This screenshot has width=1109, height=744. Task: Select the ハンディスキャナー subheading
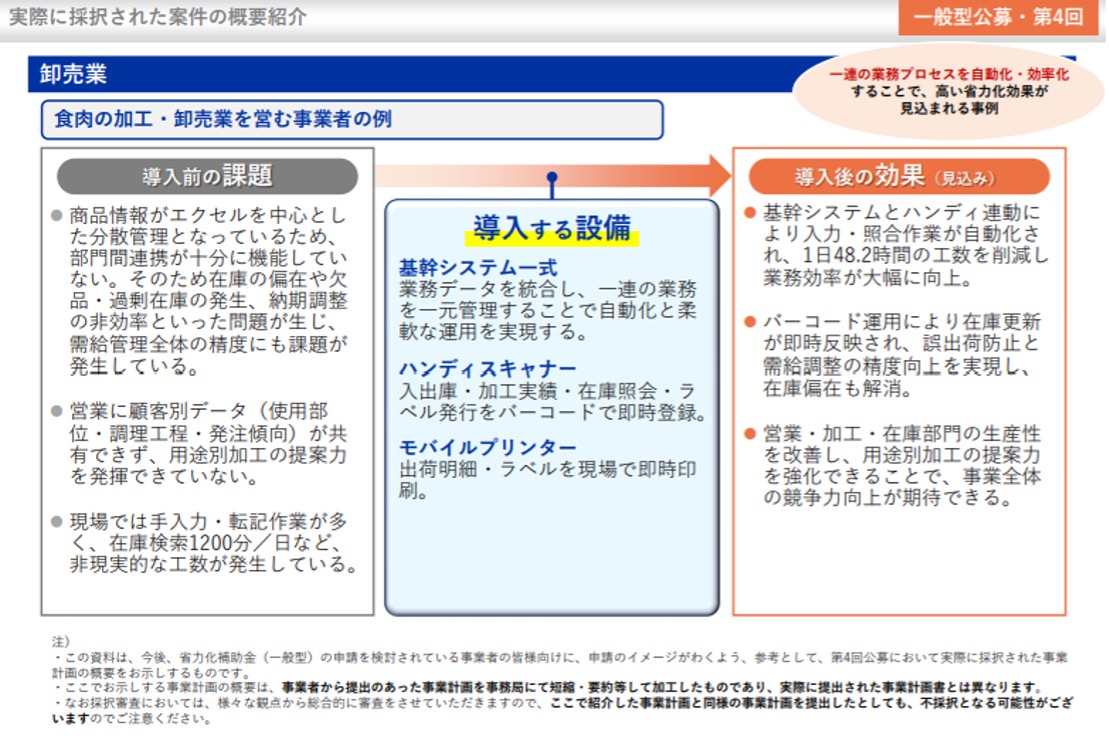(x=488, y=368)
